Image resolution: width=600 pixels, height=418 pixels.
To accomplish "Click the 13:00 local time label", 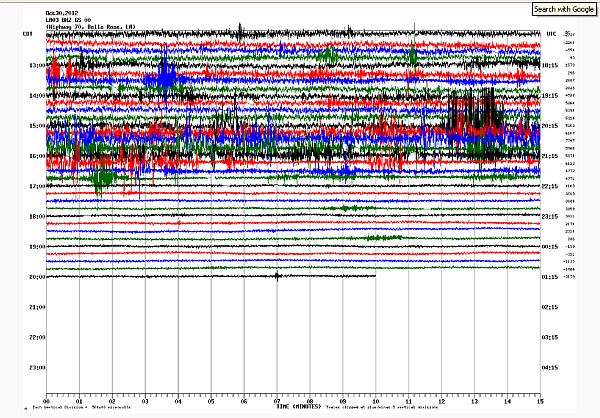I will click(34, 66).
